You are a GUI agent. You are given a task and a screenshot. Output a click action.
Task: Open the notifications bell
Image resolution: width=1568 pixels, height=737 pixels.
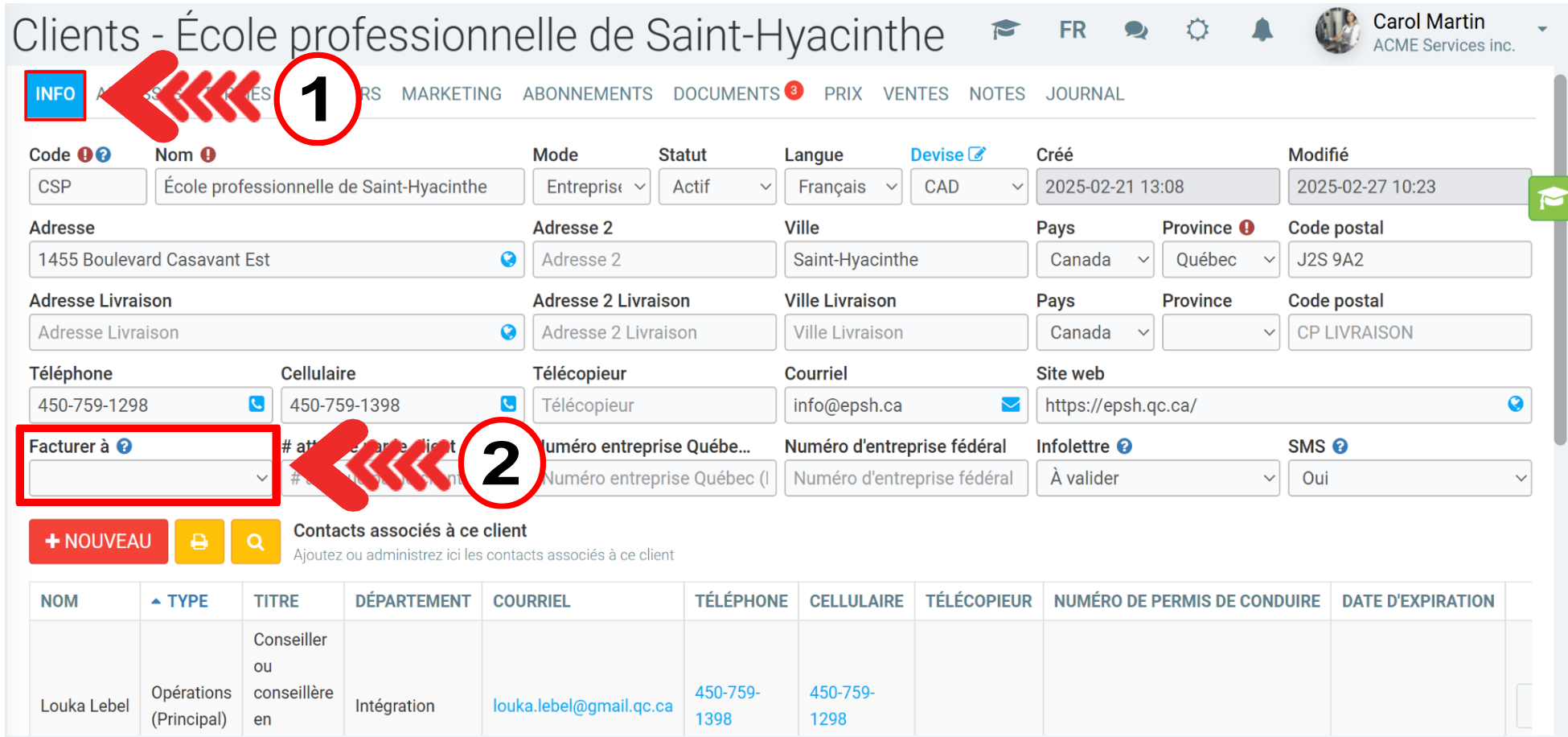click(x=1262, y=31)
